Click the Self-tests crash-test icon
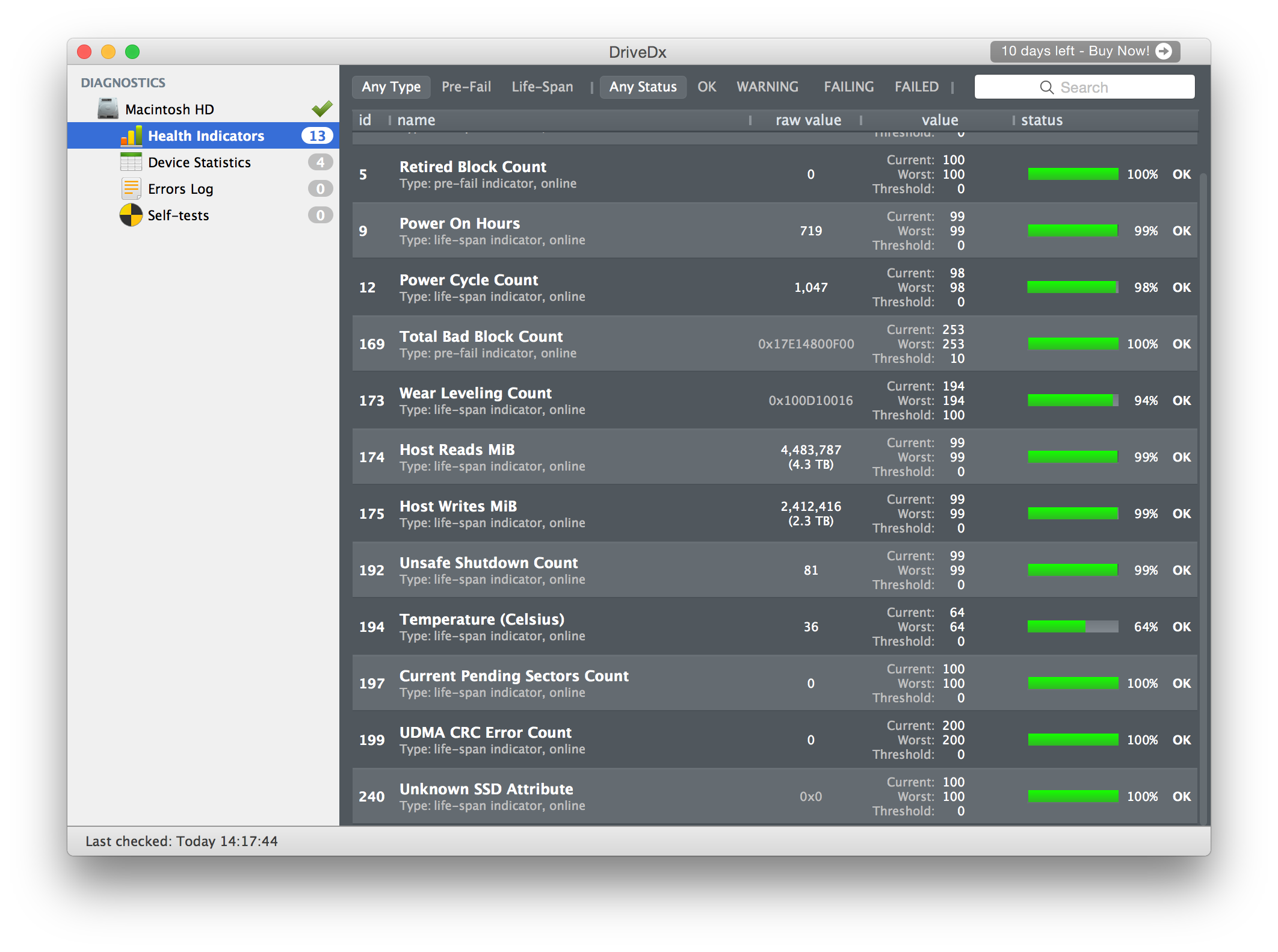Image resolution: width=1278 pixels, height=952 pixels. tap(131, 215)
